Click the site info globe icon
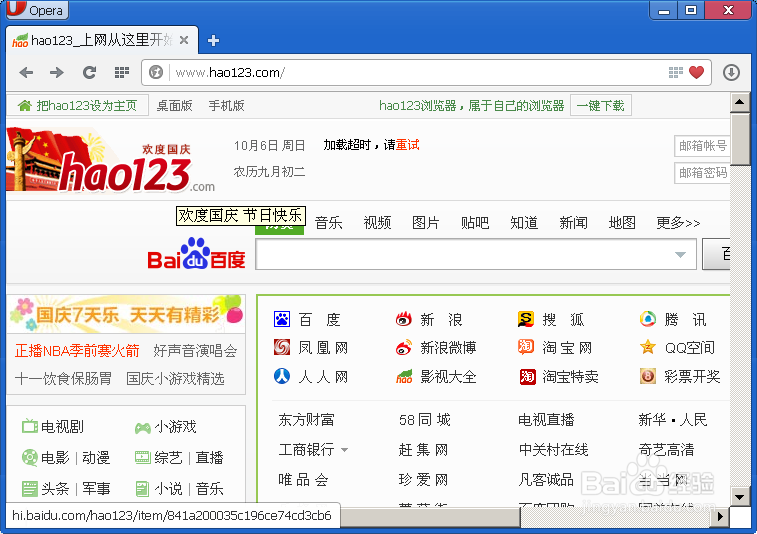The height and width of the screenshot is (534, 757). [155, 72]
